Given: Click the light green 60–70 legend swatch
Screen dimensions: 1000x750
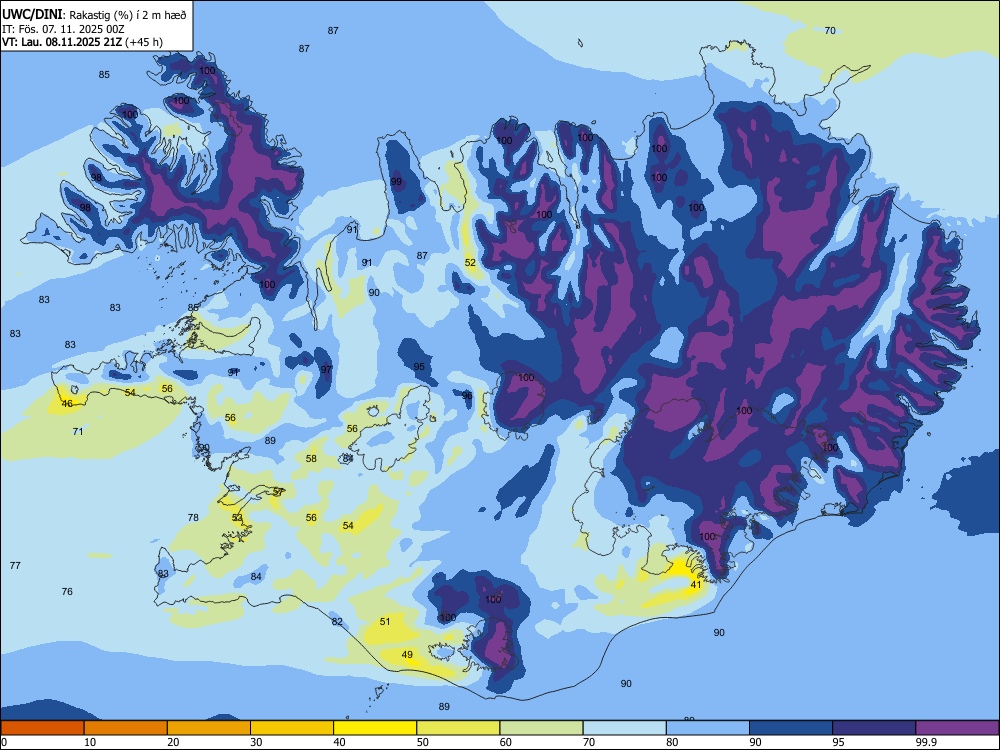Looking at the screenshot, I should coord(541,728).
